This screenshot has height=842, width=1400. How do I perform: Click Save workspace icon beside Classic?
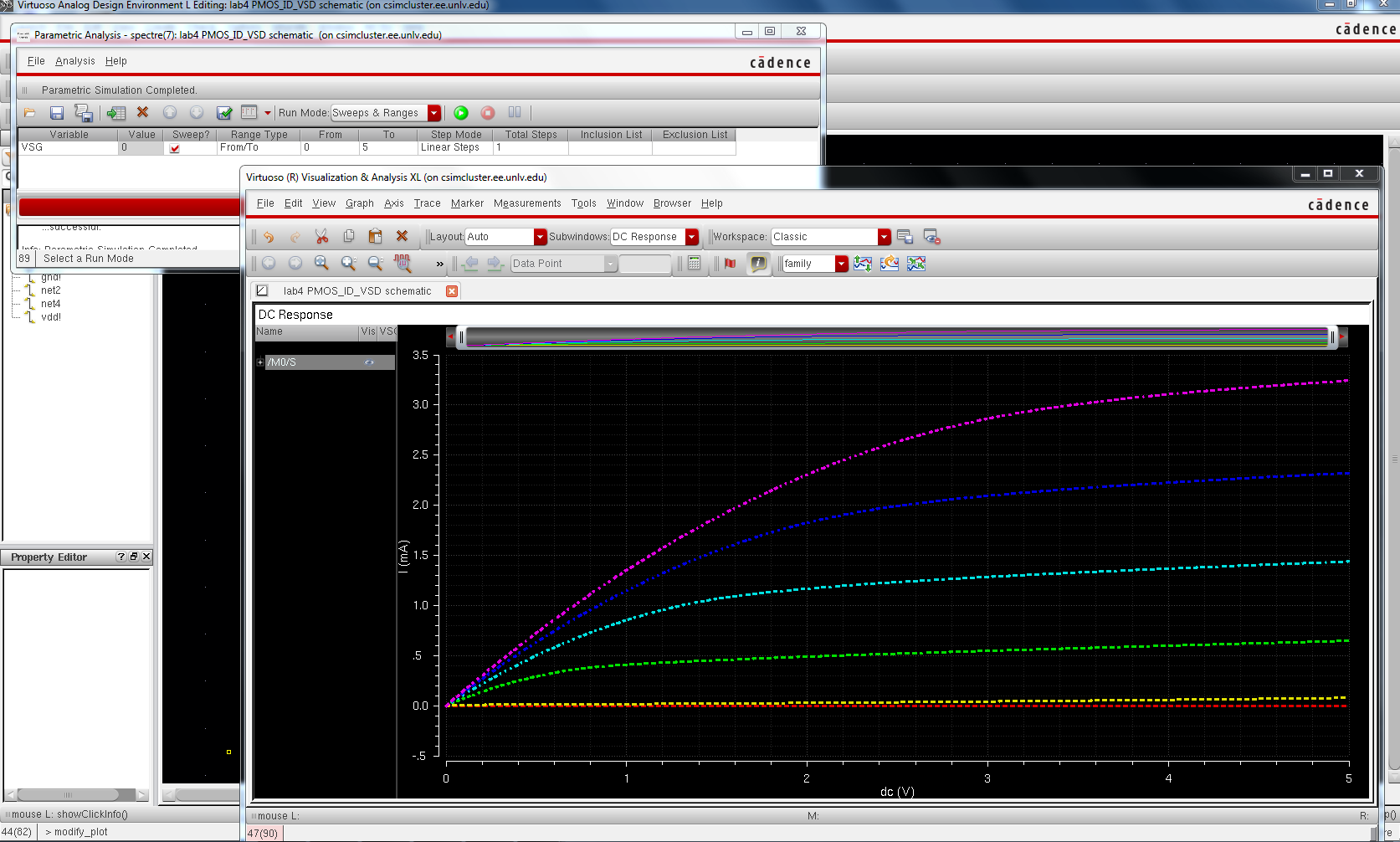pyautogui.click(x=905, y=237)
